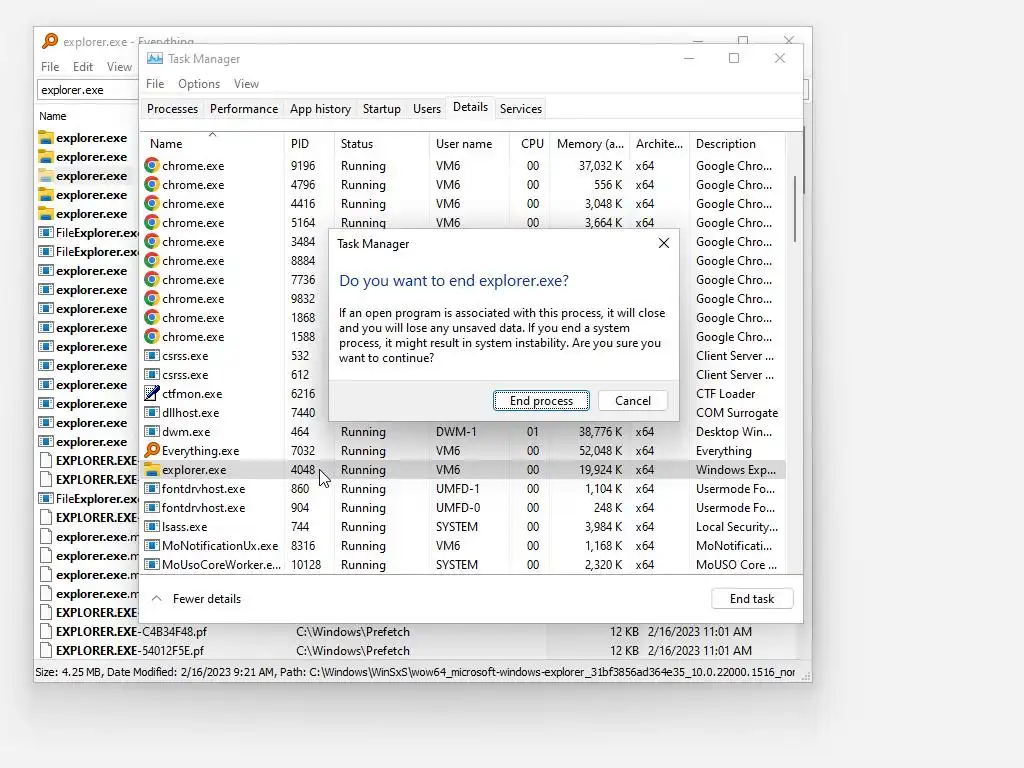Click fontdrvhost.exe icon in PID 860 row

point(152,488)
